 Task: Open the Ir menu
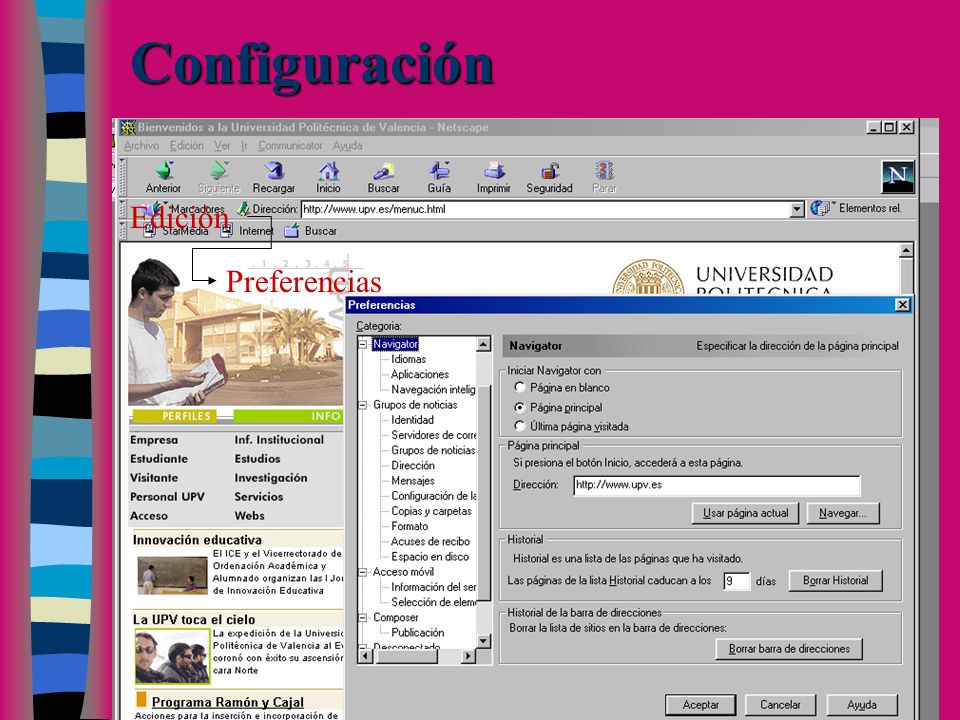click(244, 146)
